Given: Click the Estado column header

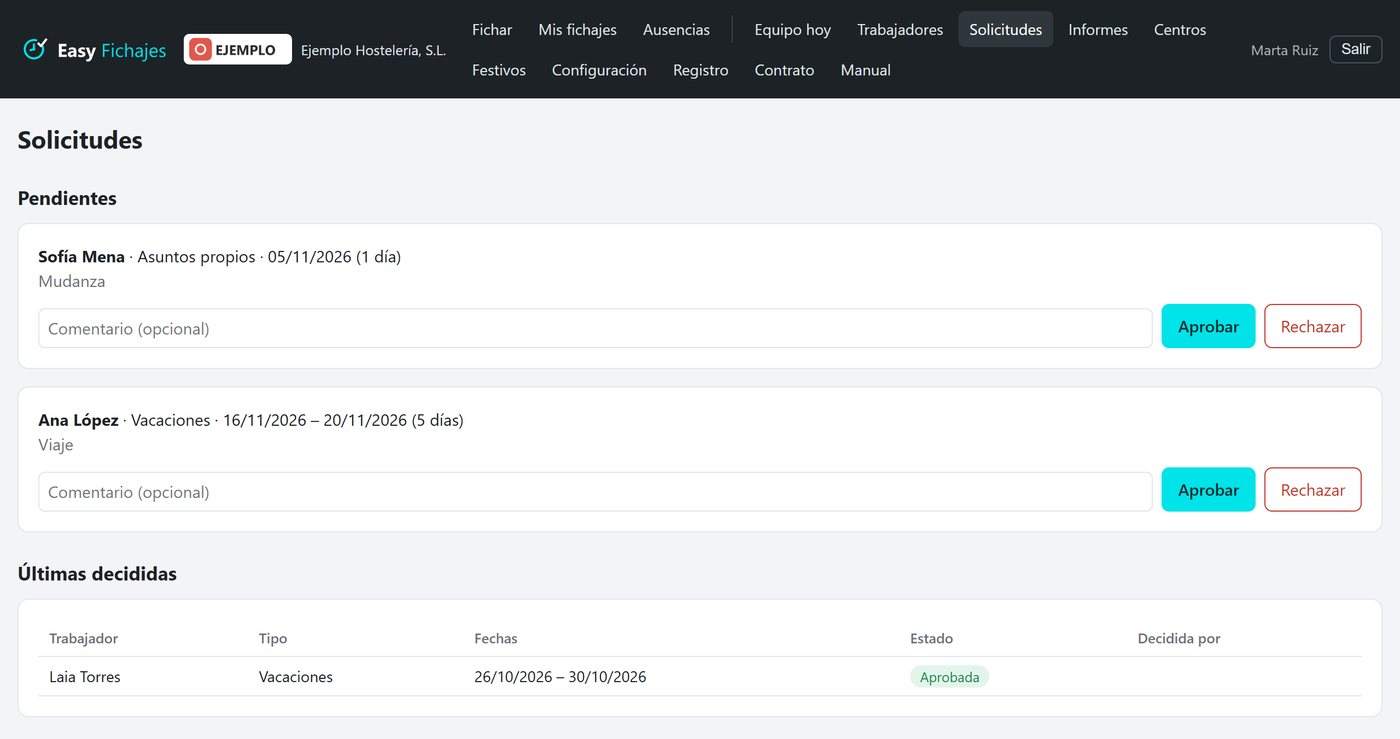Looking at the screenshot, I should coord(931,638).
